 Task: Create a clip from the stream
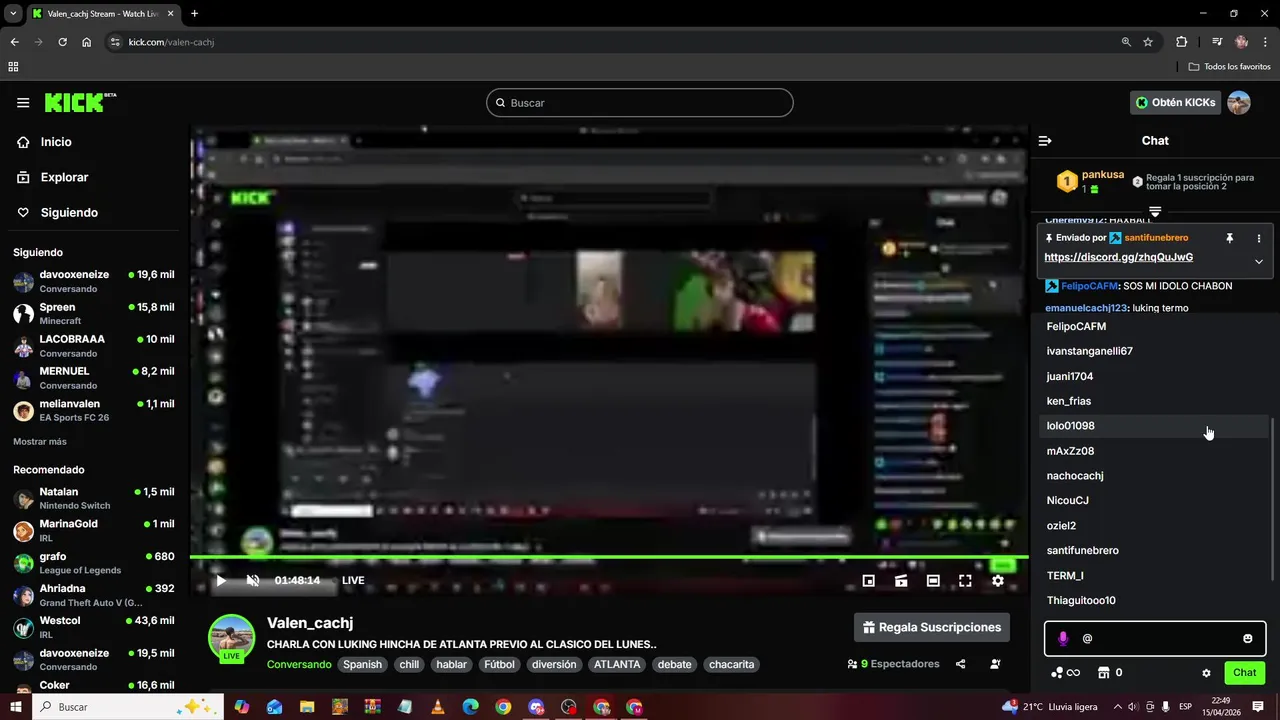point(901,581)
